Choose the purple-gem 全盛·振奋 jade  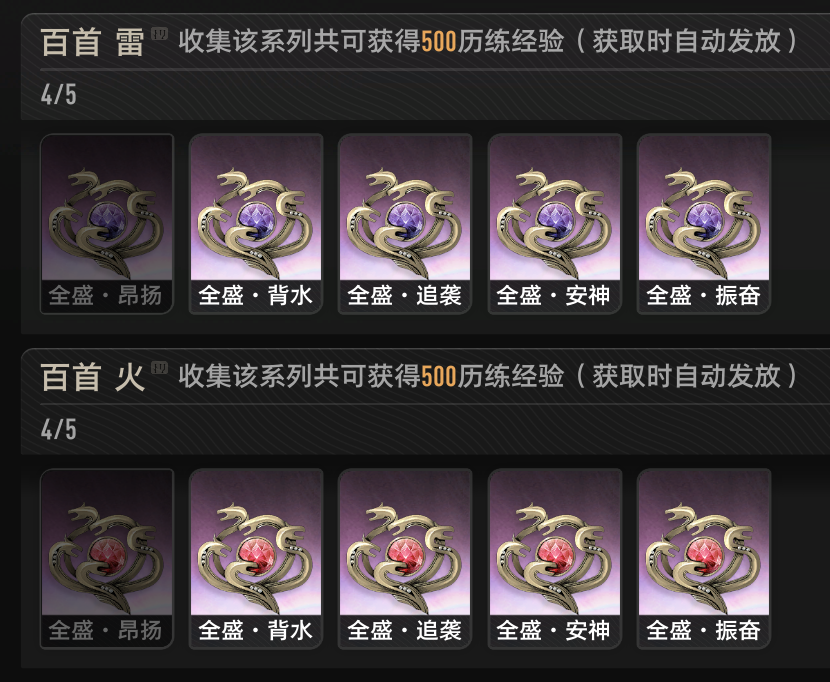pyautogui.click(x=704, y=223)
